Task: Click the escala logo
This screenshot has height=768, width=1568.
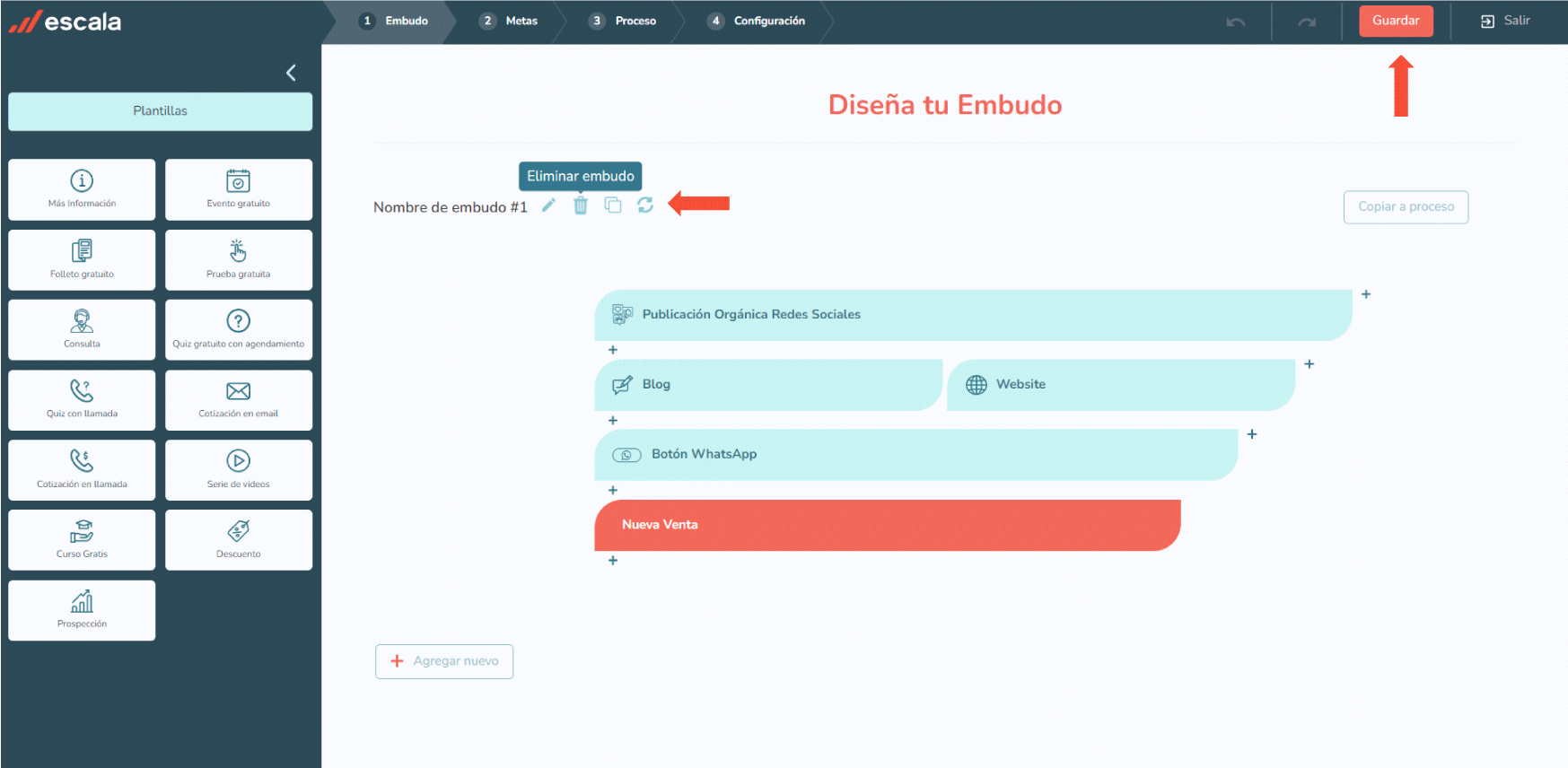Action: pyautogui.click(x=65, y=22)
